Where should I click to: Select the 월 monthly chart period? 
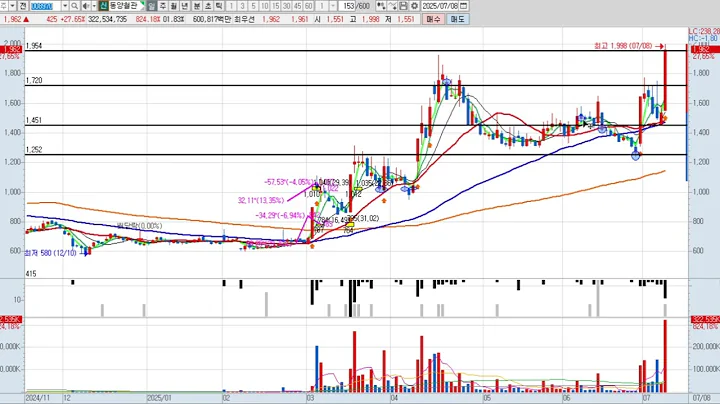pos(174,6)
